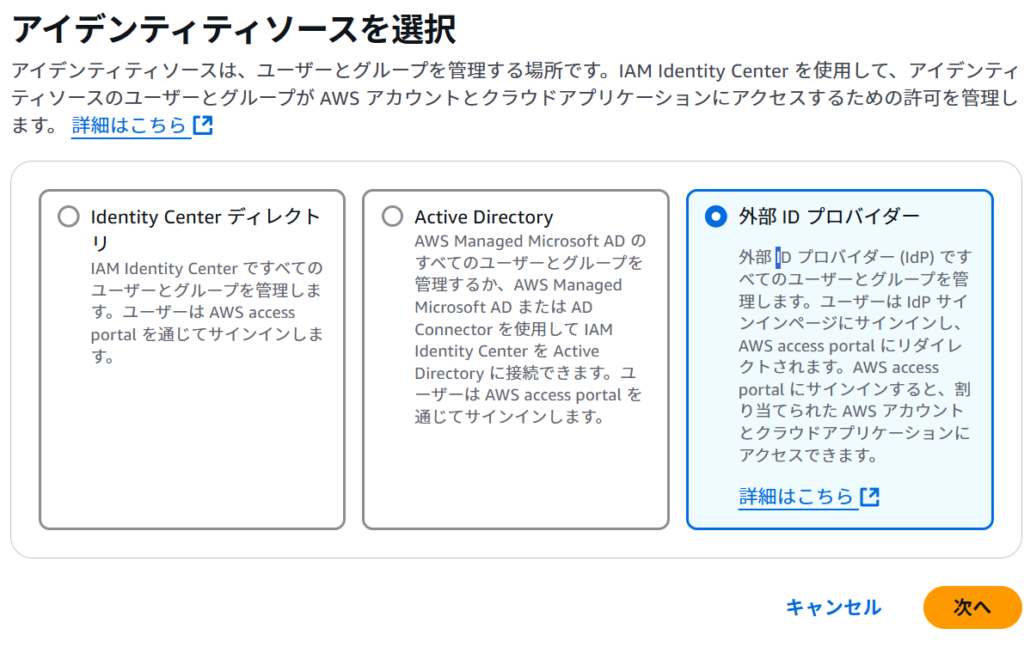Click the Active Directory card description text
Viewport: 1024px width, 653px height.
pos(530,328)
